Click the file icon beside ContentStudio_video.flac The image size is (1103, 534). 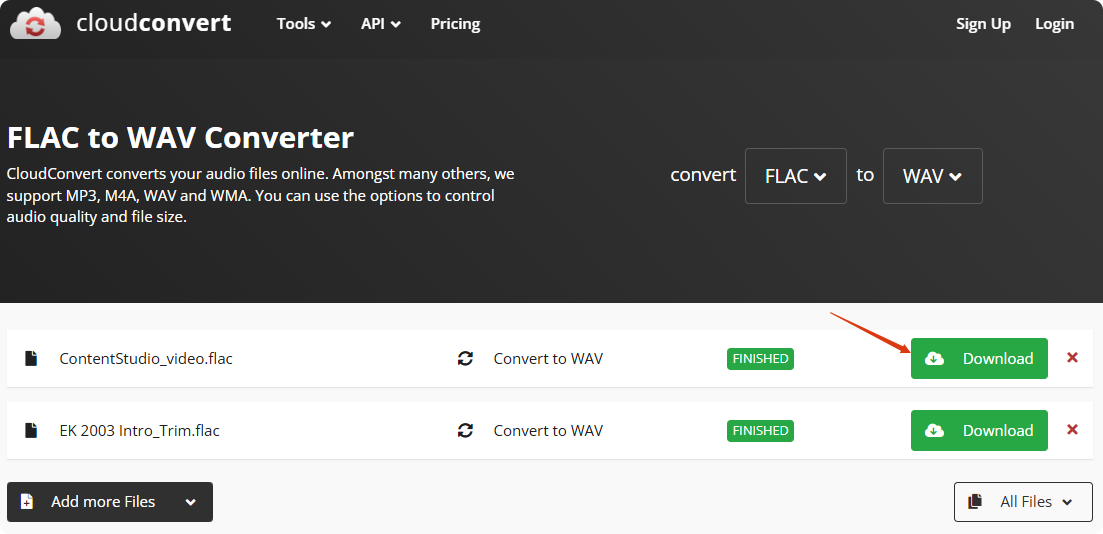31,358
